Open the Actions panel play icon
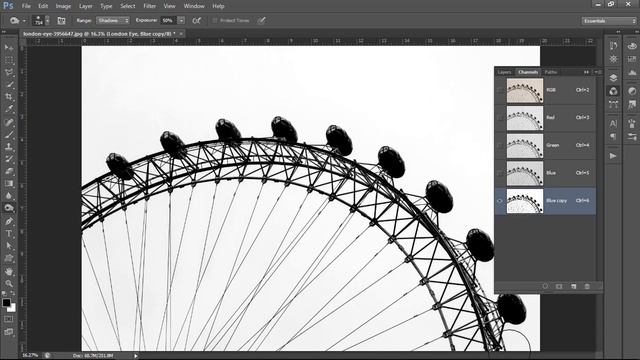 (613, 156)
